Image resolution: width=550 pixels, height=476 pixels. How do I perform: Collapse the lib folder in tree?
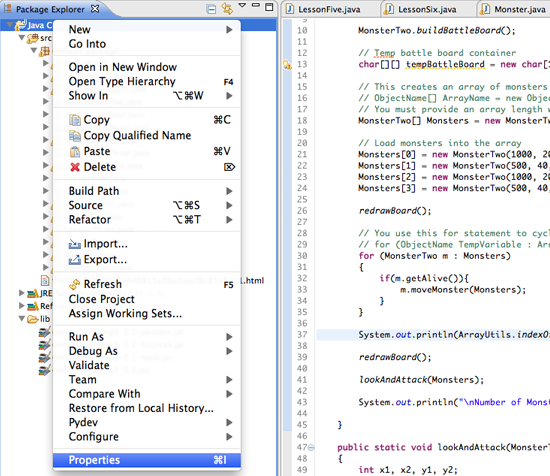coord(22,319)
